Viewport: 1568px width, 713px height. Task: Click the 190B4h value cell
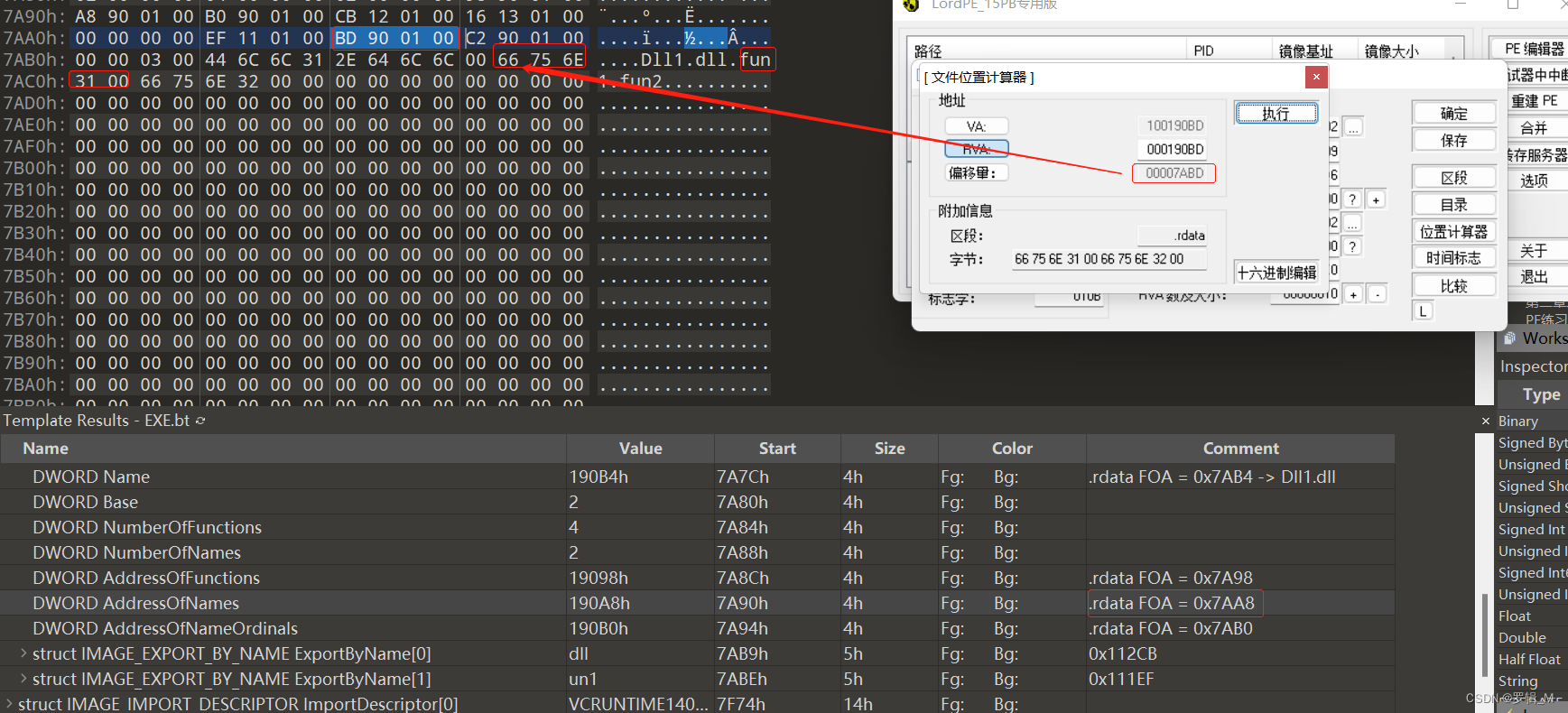(640, 477)
